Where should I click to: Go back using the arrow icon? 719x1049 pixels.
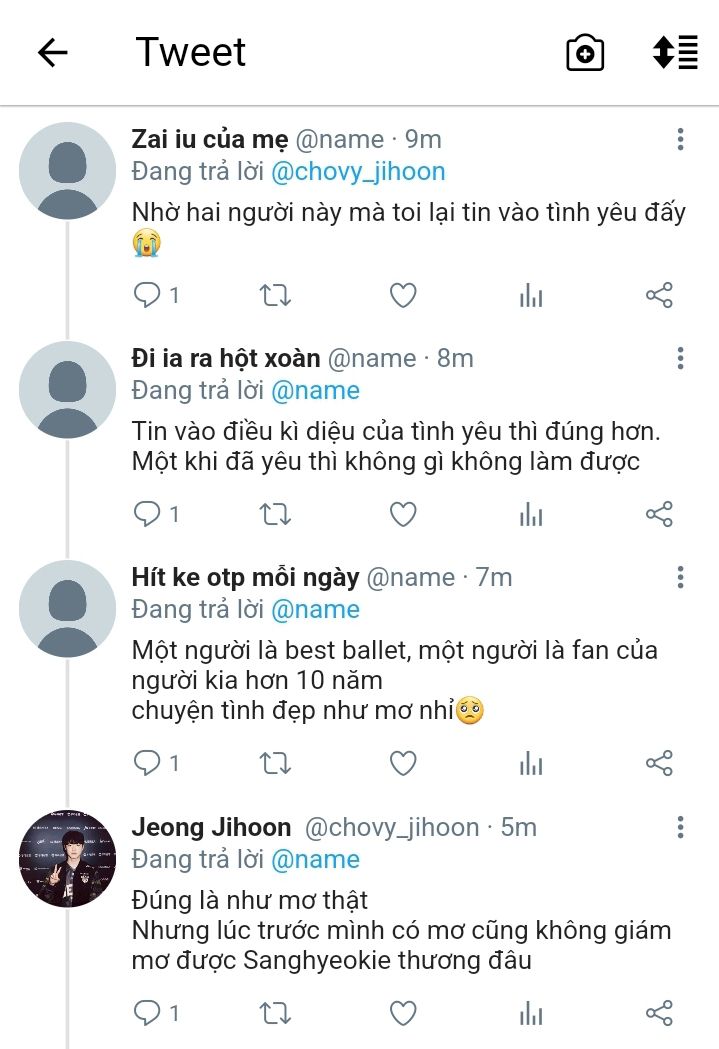pos(52,52)
